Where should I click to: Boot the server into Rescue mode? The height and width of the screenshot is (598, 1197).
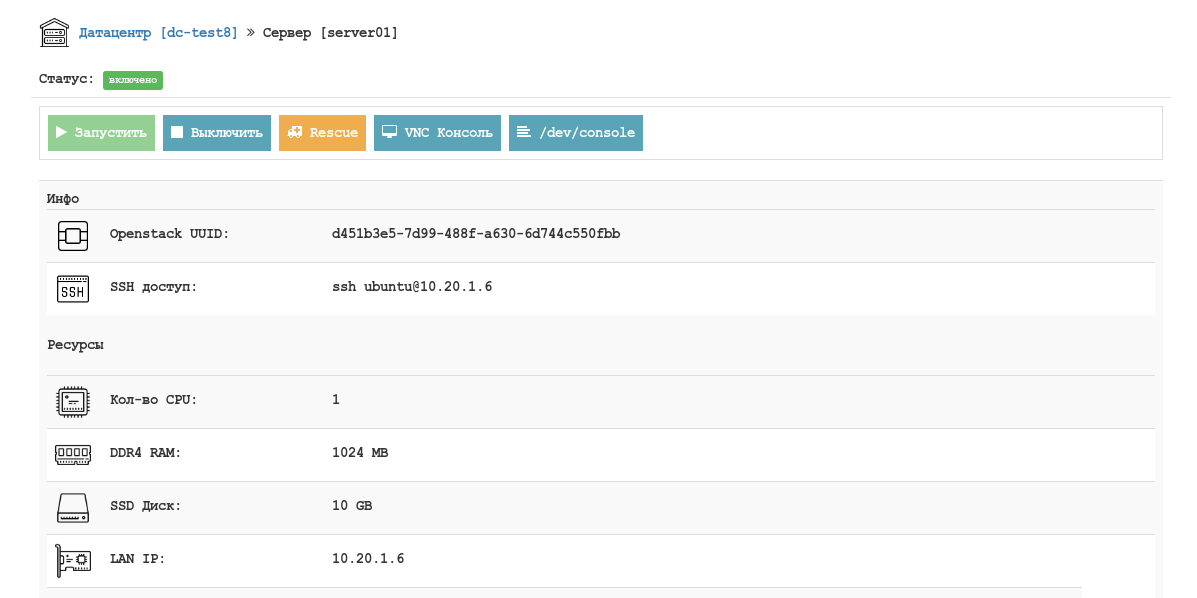pyautogui.click(x=322, y=133)
